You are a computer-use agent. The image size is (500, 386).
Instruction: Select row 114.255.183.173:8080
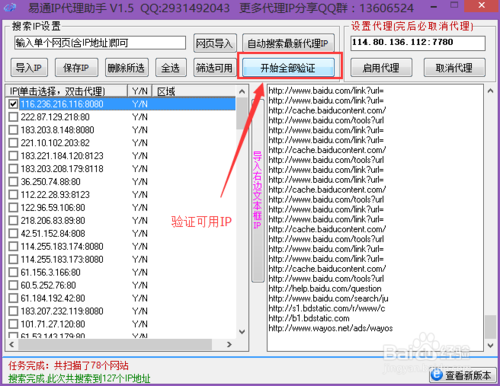pos(121,259)
